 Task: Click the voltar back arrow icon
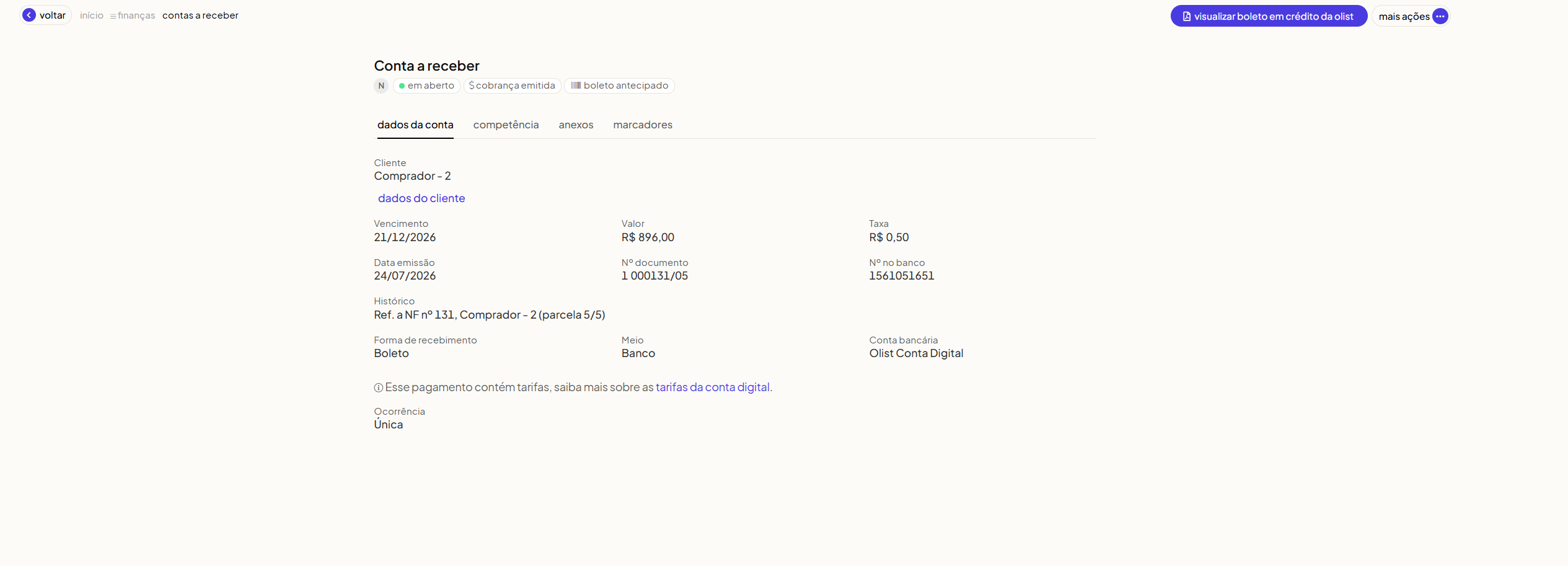29,15
